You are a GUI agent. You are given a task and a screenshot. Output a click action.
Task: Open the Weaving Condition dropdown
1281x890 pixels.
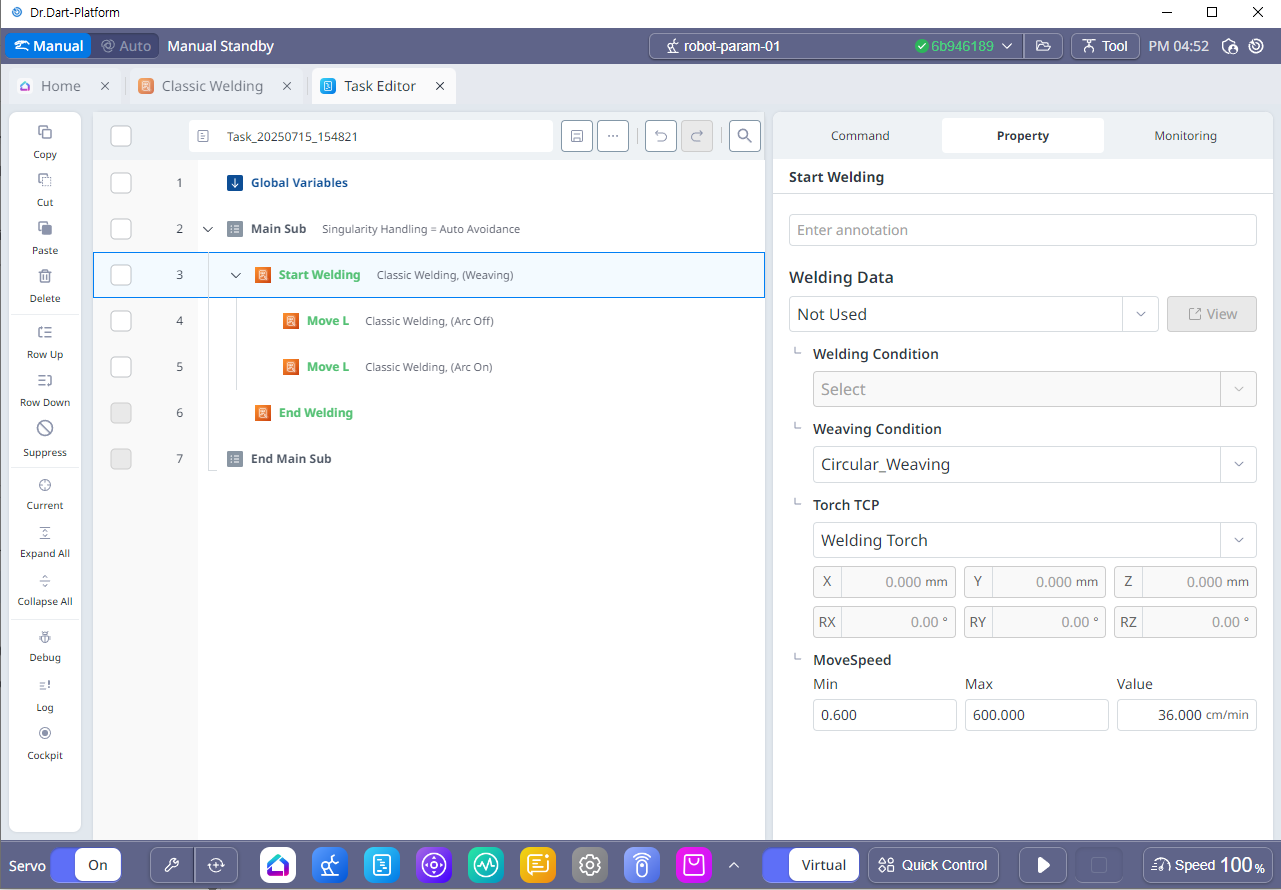click(x=1034, y=465)
